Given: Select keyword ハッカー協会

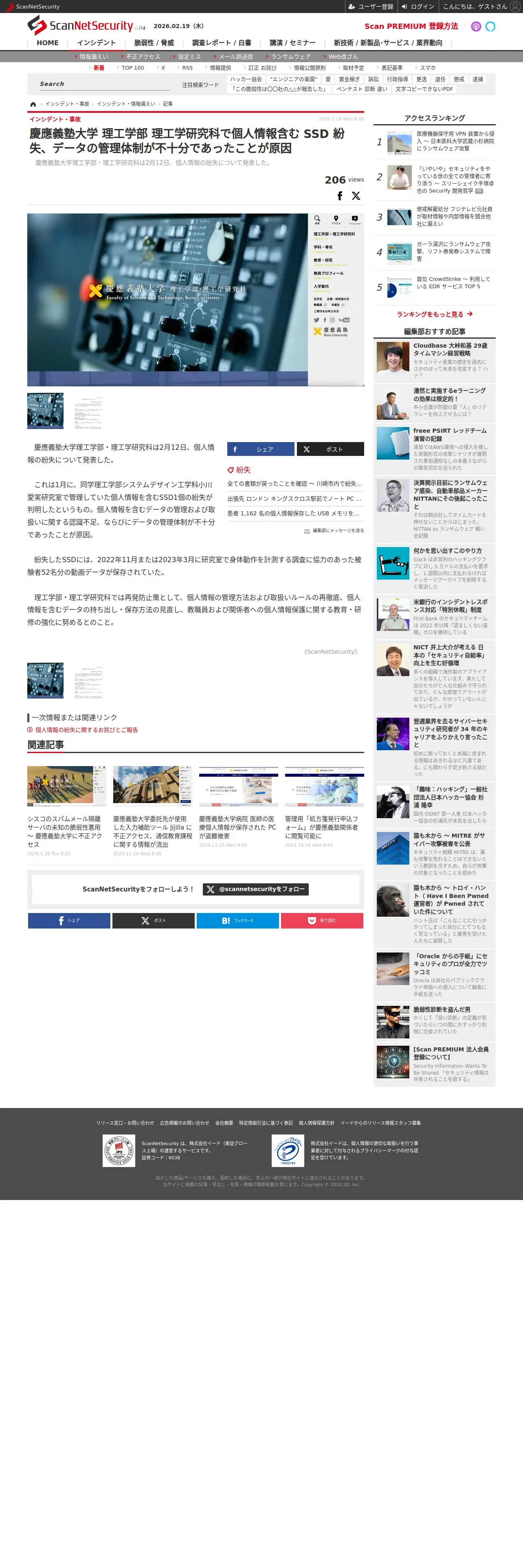Looking at the screenshot, I should click(x=246, y=80).
